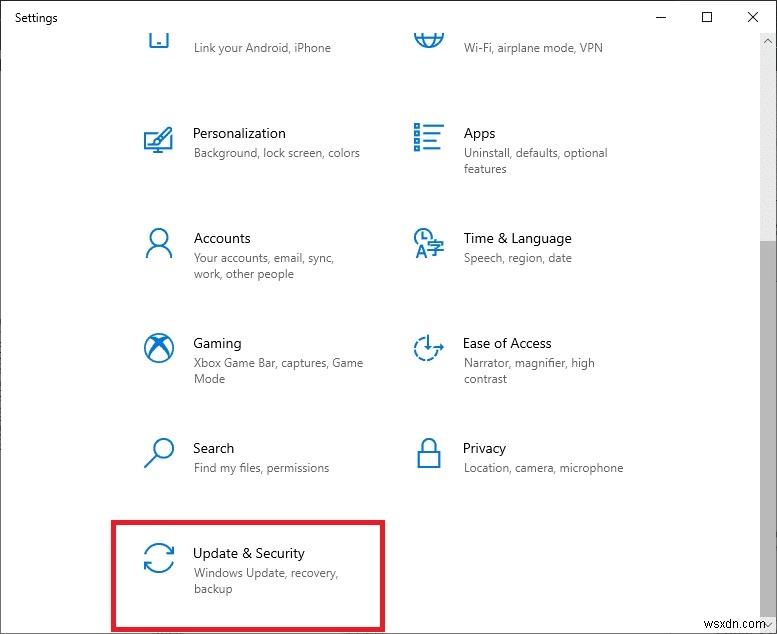Go to Update & Security label
Image resolution: width=777 pixels, height=634 pixels.
click(248, 553)
